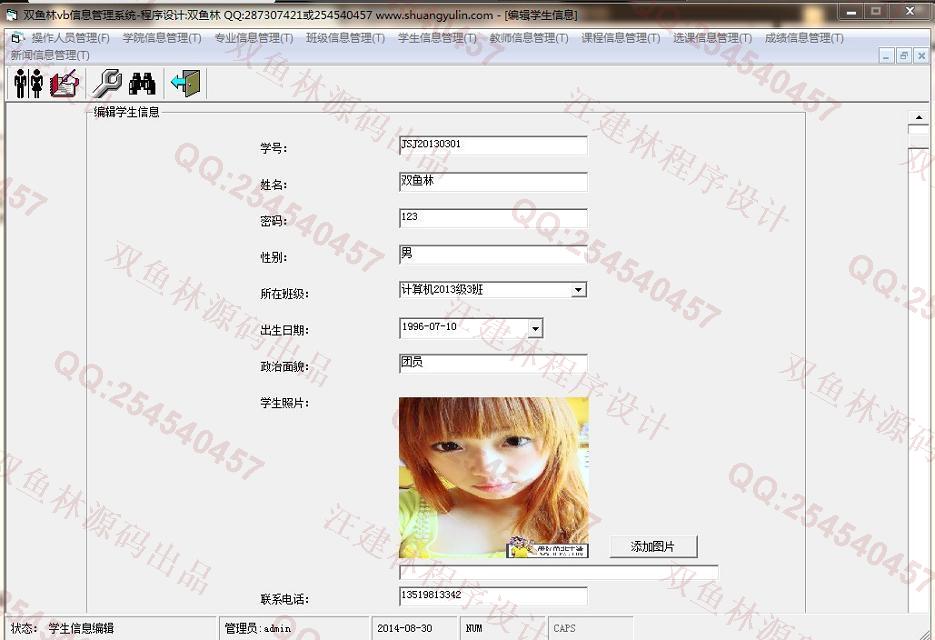The width and height of the screenshot is (935, 640).
Task: Click the 编辑学生信息 group title
Action: pyautogui.click(x=126, y=112)
